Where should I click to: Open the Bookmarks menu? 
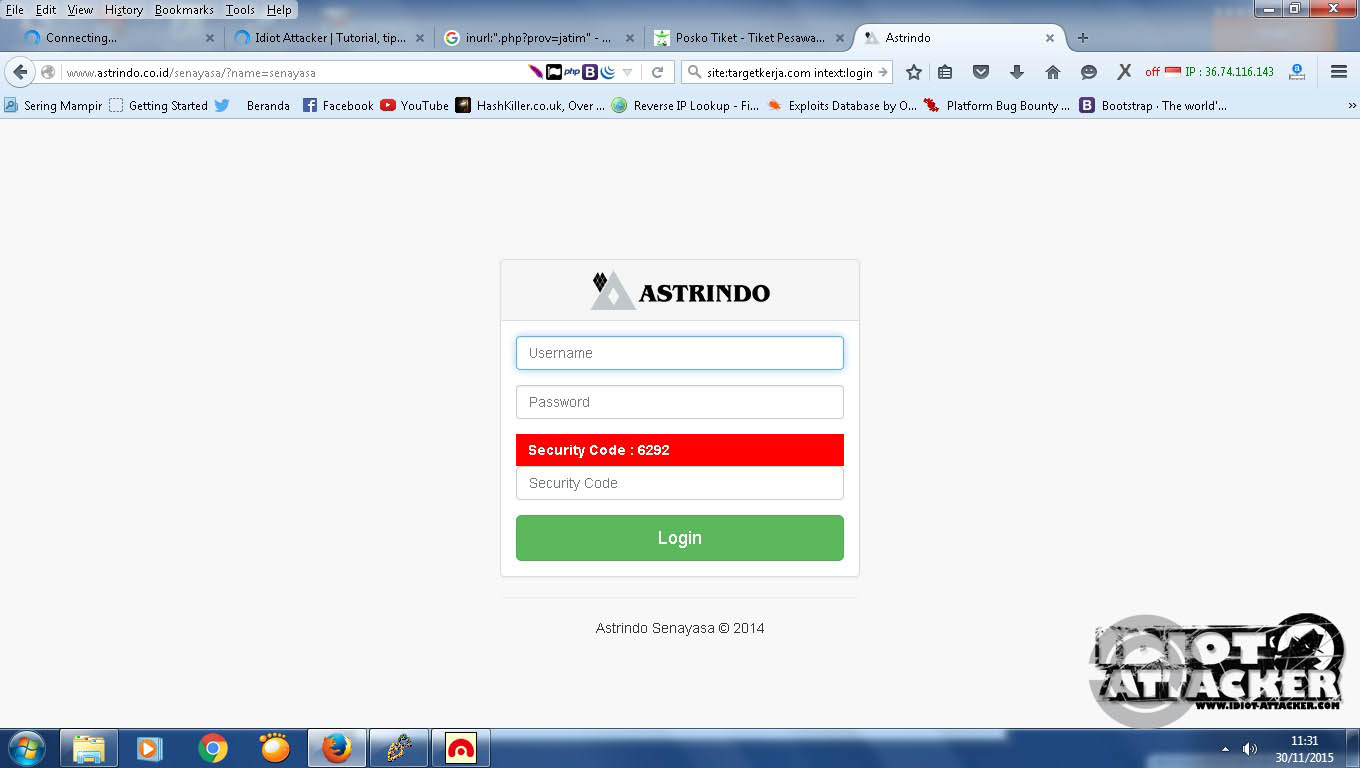coord(184,10)
